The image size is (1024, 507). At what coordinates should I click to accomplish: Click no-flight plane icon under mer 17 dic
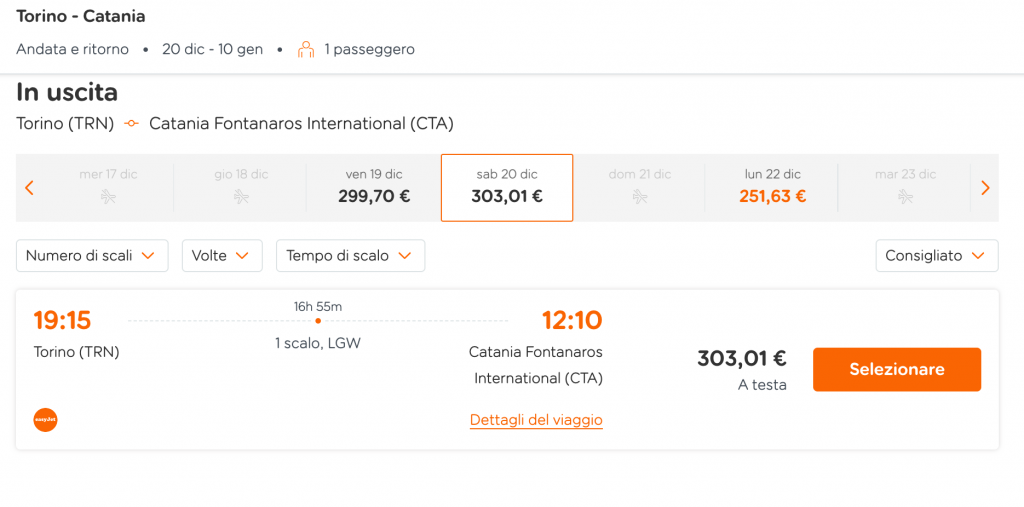click(x=108, y=196)
